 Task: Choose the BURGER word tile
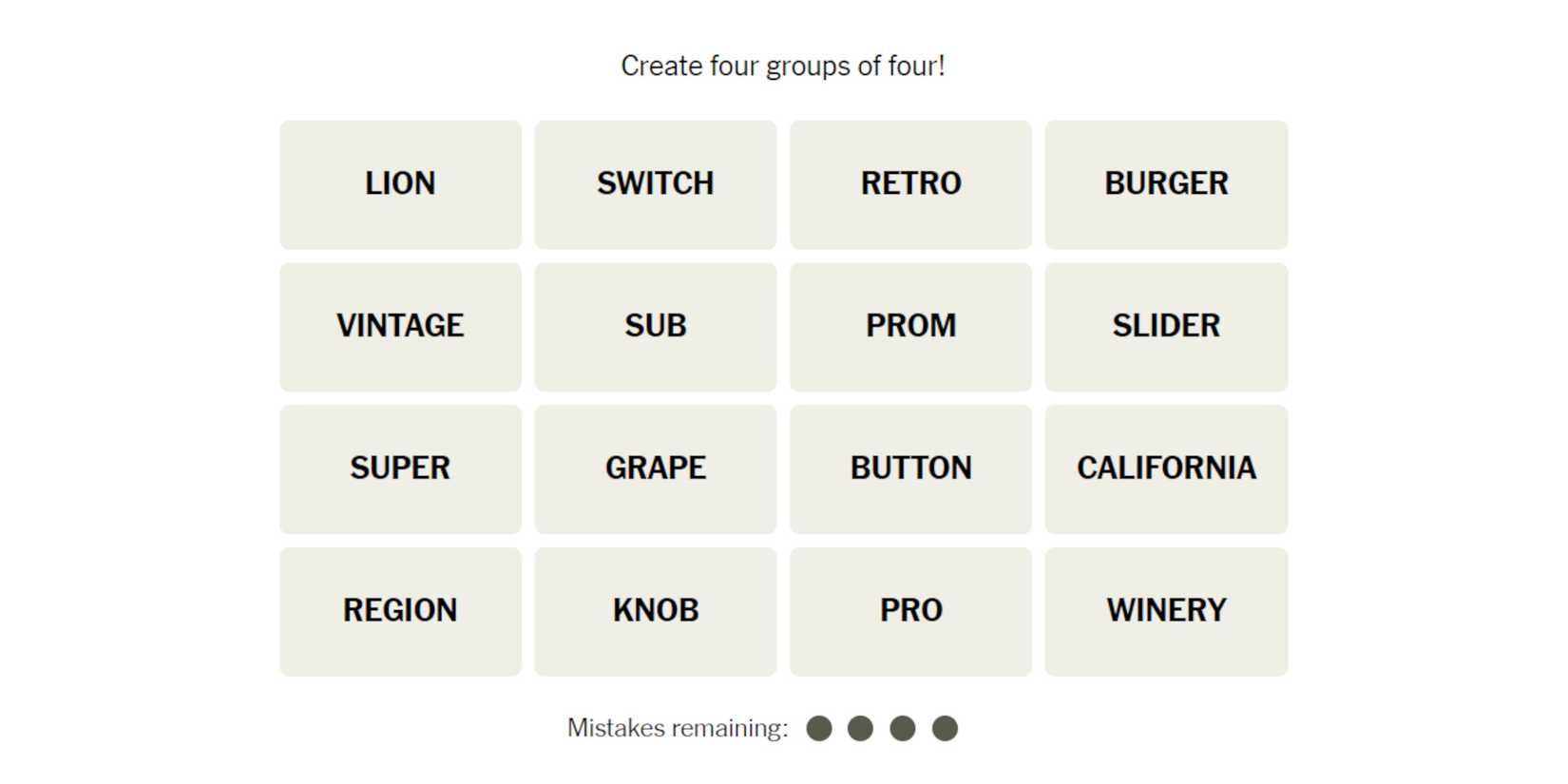[x=1166, y=184]
